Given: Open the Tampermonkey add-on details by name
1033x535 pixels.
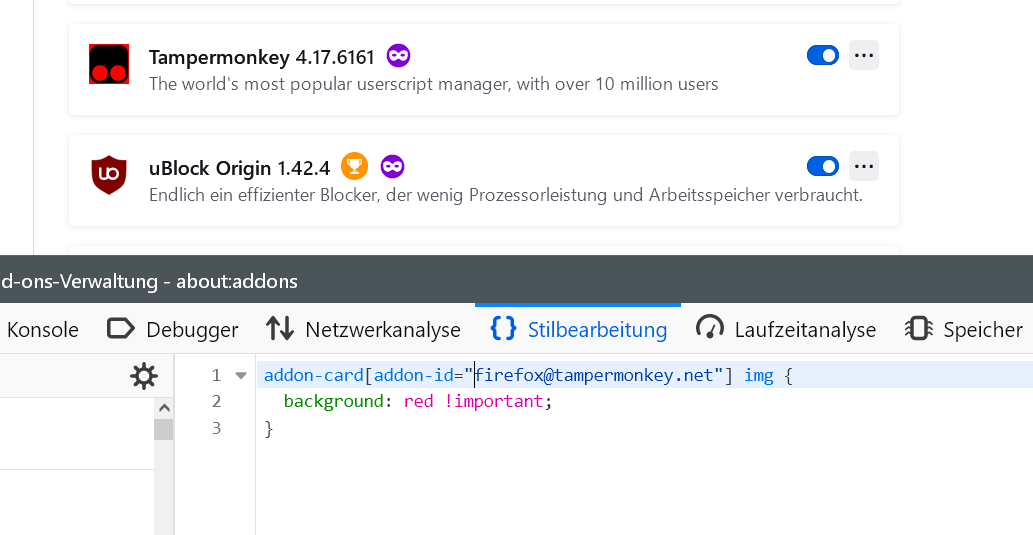Looking at the screenshot, I should (x=220, y=57).
